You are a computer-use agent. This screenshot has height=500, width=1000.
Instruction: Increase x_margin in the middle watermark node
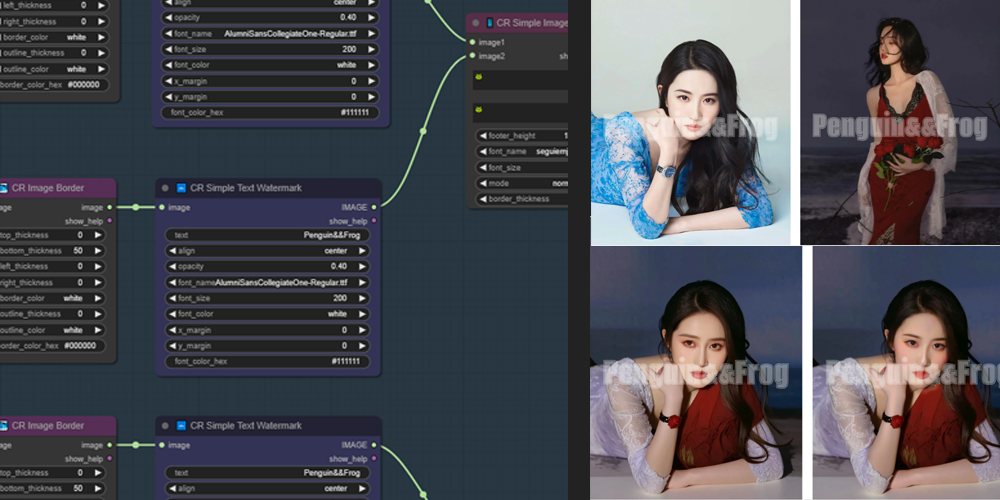click(363, 330)
